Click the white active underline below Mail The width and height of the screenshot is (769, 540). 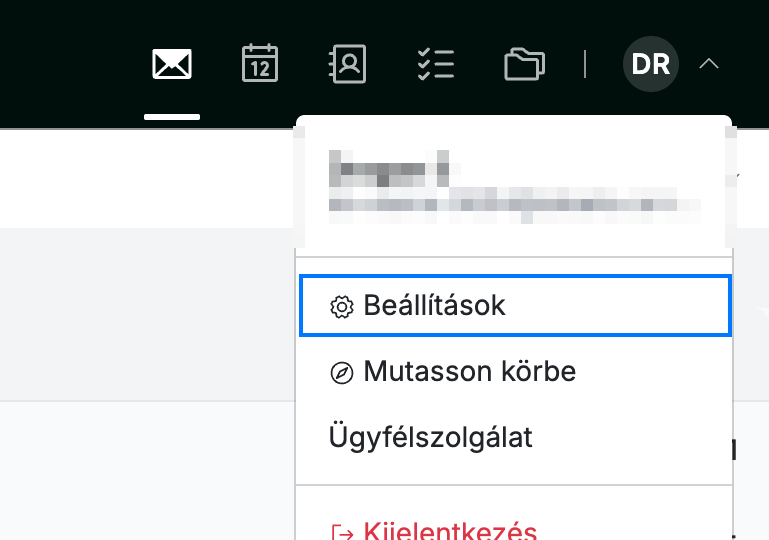pos(172,117)
